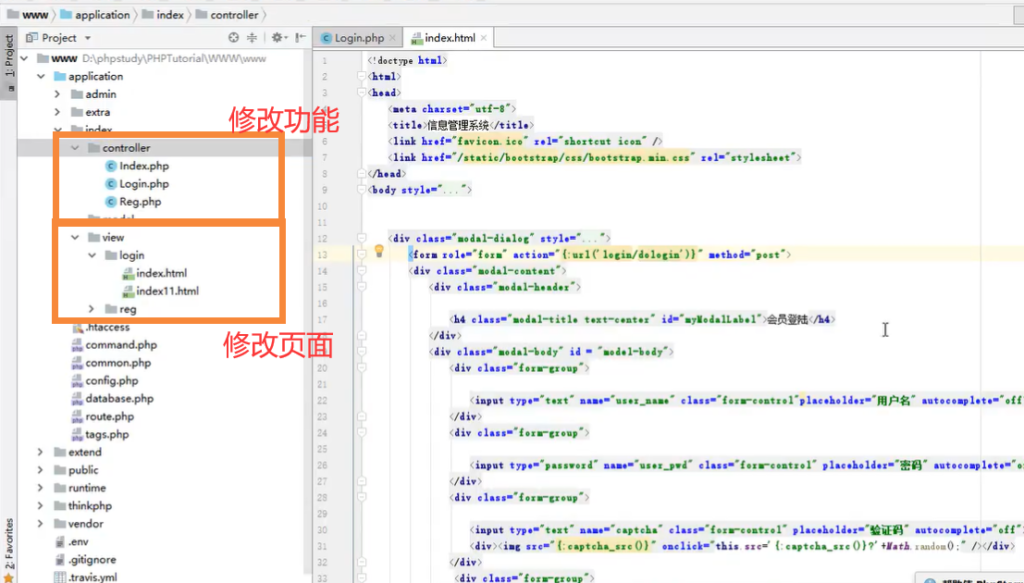The image size is (1024, 583).
Task: Fold the modal-content div at line 14
Action: pyautogui.click(x=362, y=271)
